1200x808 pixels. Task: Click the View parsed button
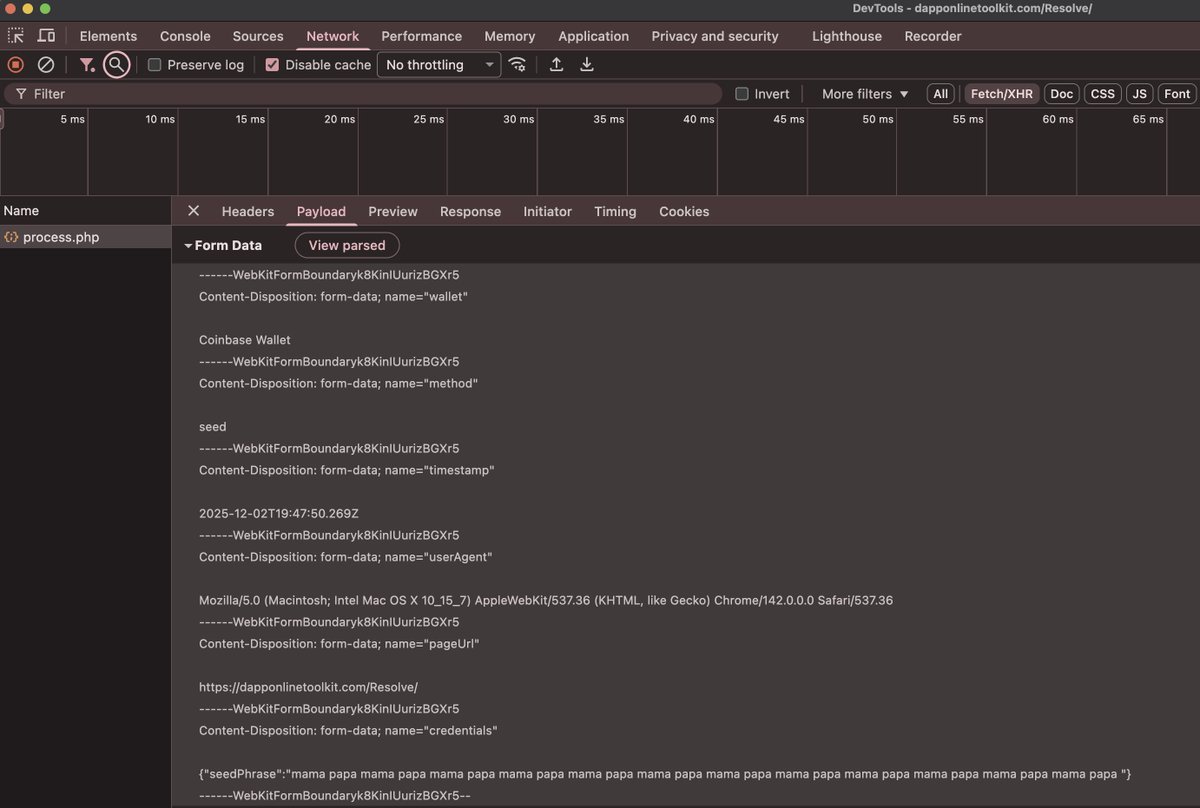point(347,245)
